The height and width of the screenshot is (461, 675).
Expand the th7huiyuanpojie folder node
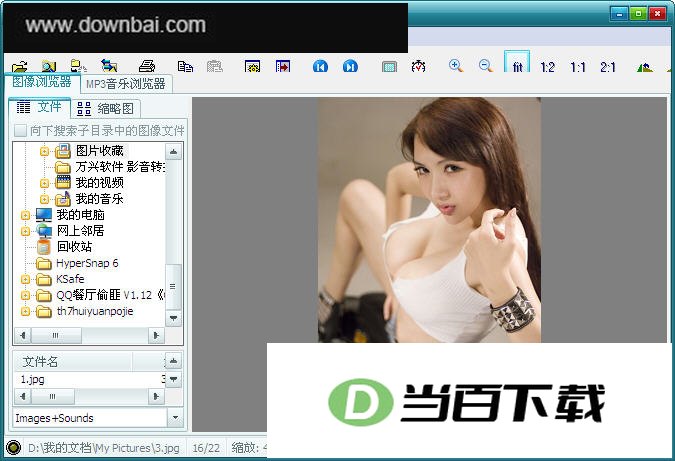[25, 311]
